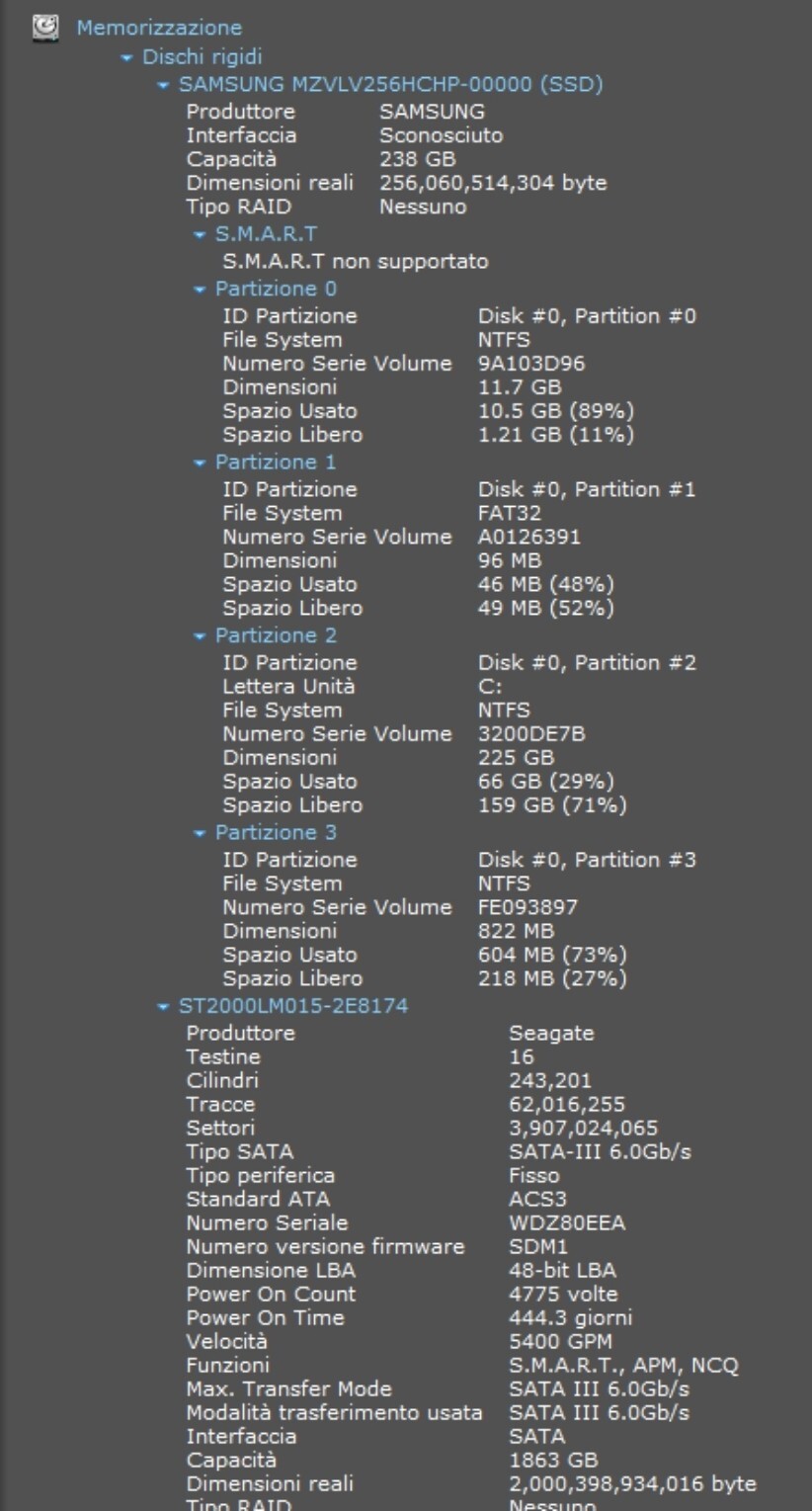Collapse the SAMSUNG MZVLV256HCHP-00000 (SSD) node
This screenshot has width=812, height=1511.
[163, 86]
